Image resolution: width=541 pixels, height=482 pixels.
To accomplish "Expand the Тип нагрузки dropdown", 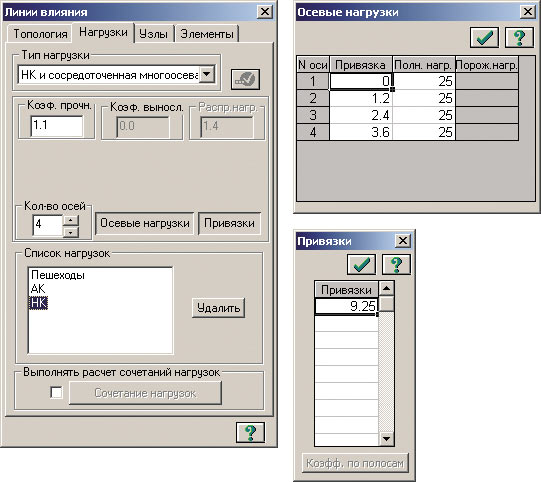I will pos(207,74).
